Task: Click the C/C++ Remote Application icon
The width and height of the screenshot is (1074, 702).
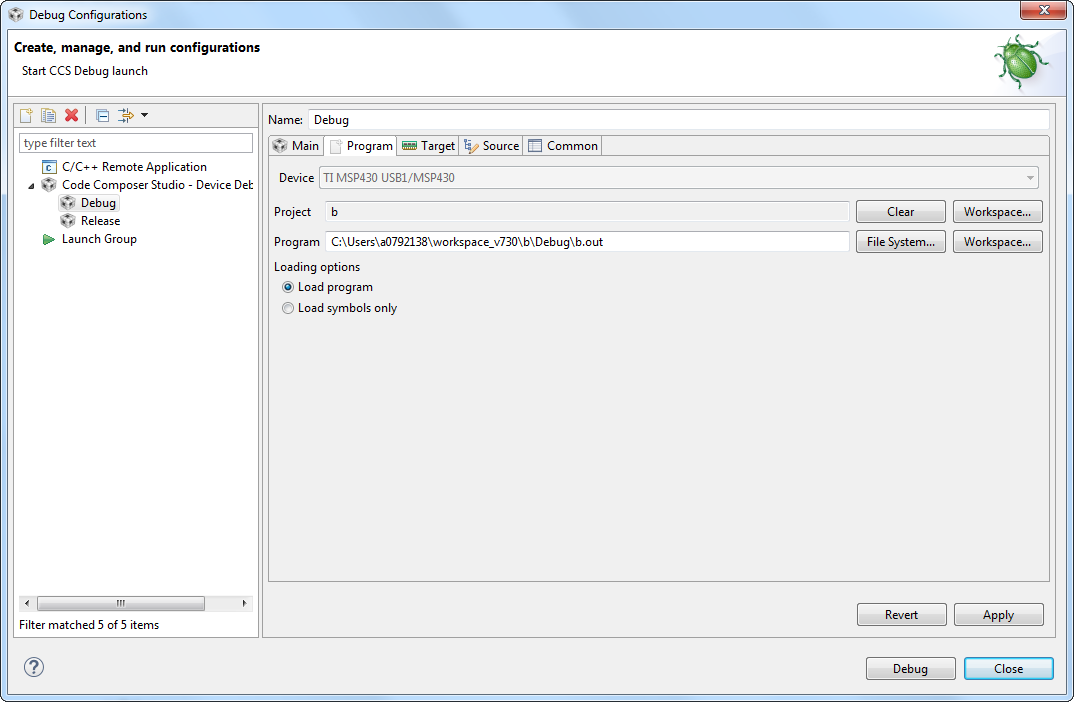Action: coord(49,167)
